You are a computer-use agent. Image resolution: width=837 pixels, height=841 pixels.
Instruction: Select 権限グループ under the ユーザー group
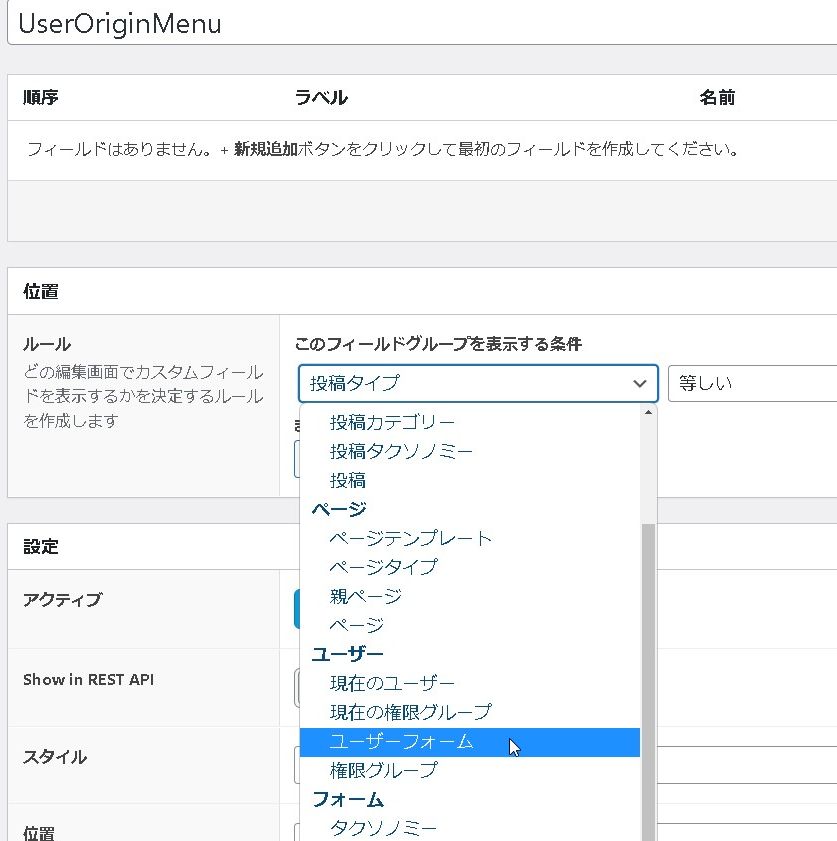[383, 770]
